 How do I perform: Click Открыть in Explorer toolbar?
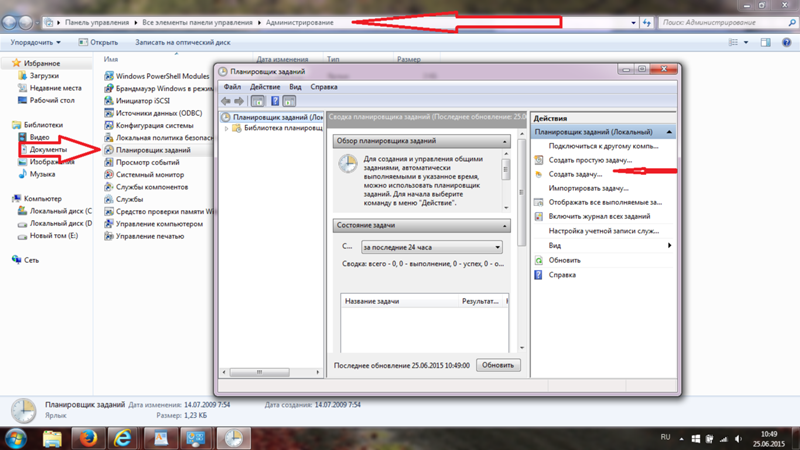(98, 42)
